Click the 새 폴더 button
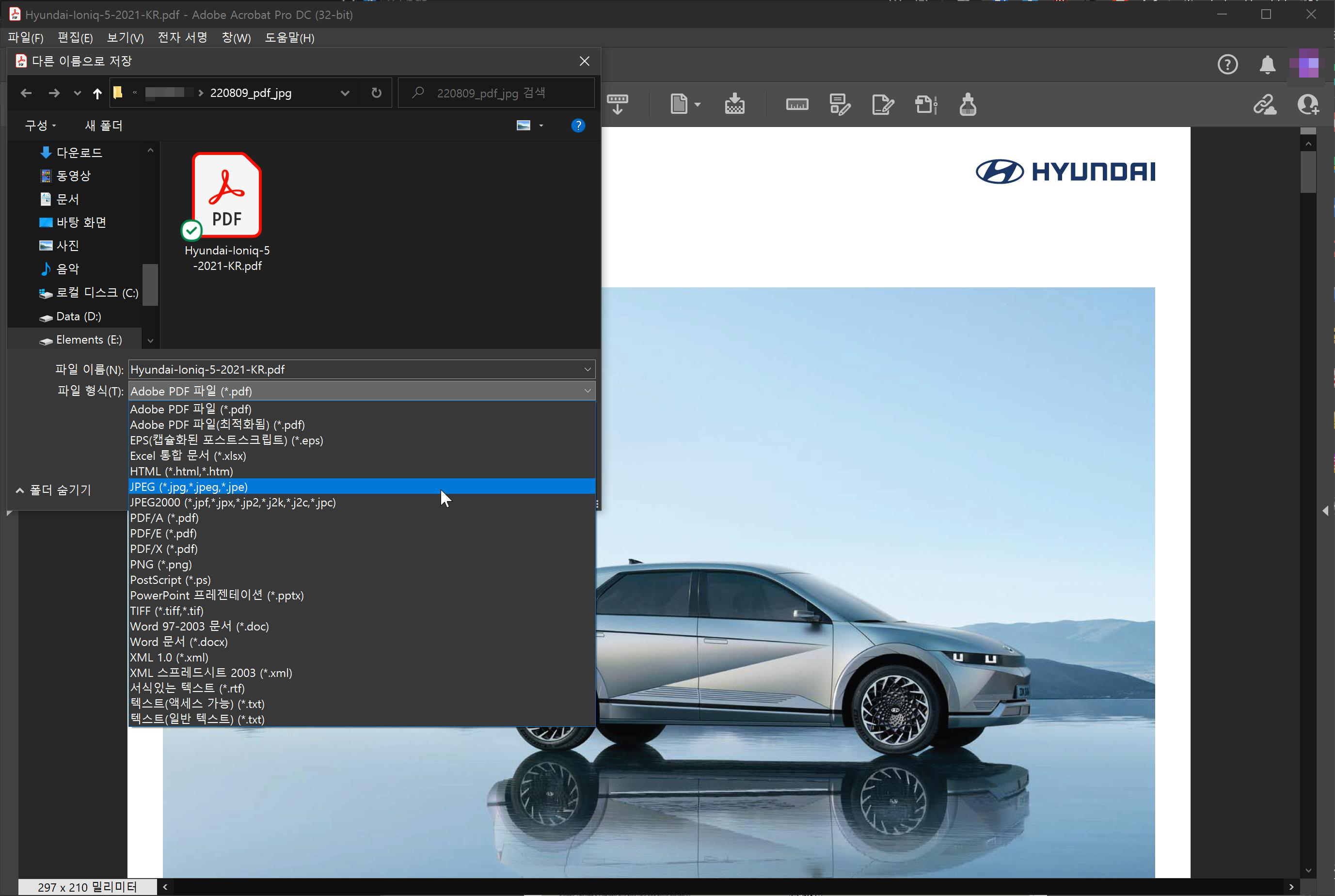Screen dimensions: 1335x896 [x=103, y=126]
